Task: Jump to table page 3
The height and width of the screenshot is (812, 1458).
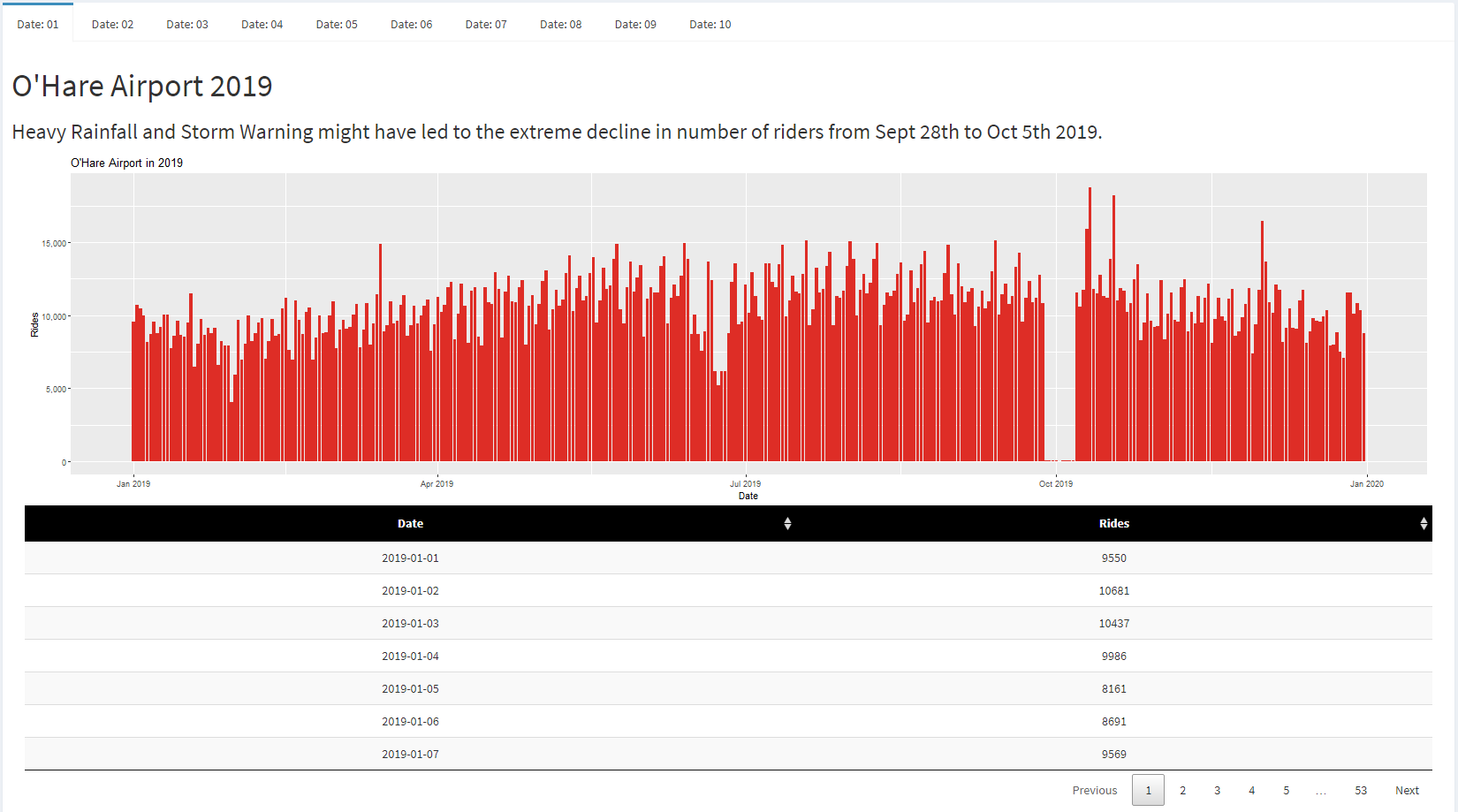Action: [x=1217, y=790]
